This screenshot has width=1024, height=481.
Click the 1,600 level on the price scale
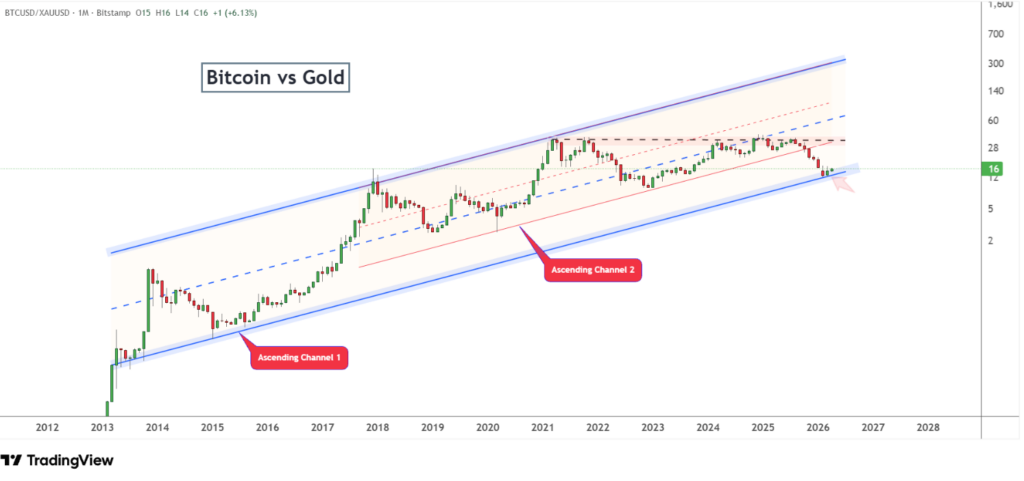pyautogui.click(x=998, y=5)
